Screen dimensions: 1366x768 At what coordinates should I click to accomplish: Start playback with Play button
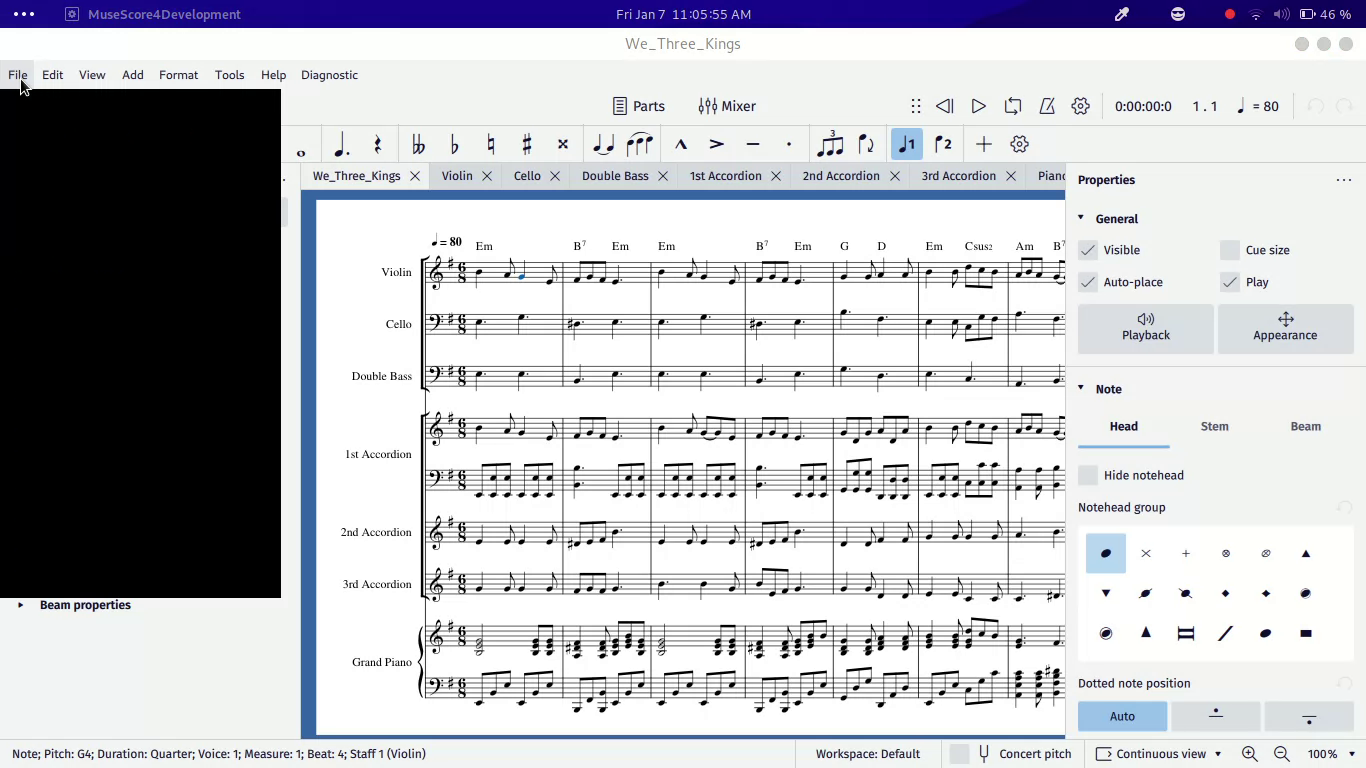(x=979, y=106)
